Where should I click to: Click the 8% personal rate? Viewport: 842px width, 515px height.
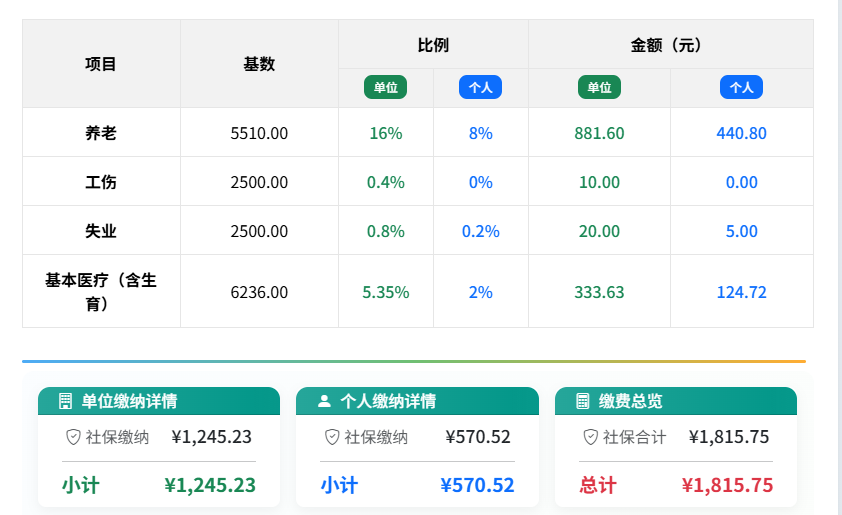click(481, 133)
